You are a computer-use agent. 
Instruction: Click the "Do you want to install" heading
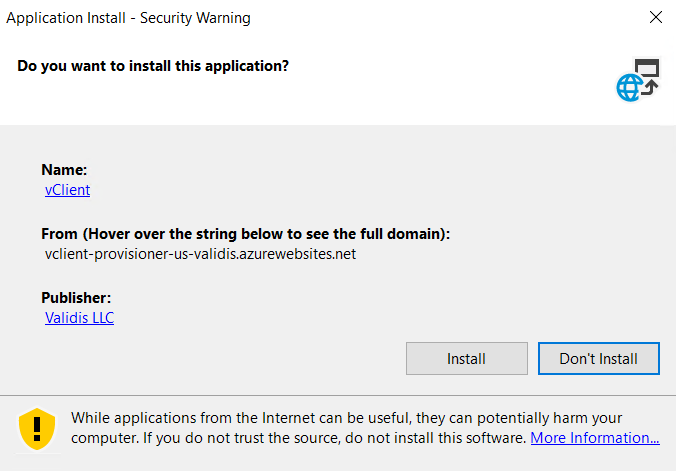tap(153, 66)
